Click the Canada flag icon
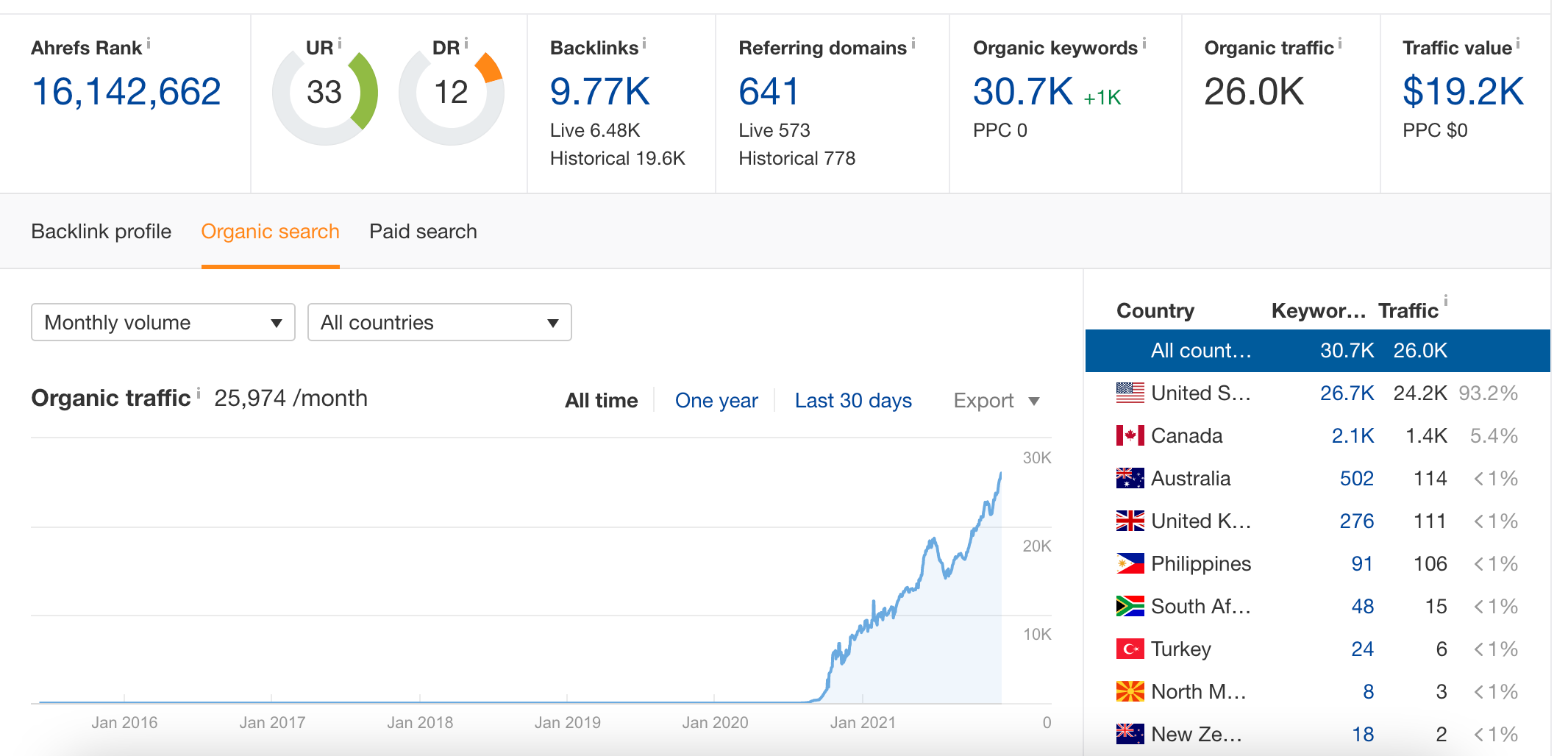Viewport: 1568px width, 756px height. [x=1129, y=435]
